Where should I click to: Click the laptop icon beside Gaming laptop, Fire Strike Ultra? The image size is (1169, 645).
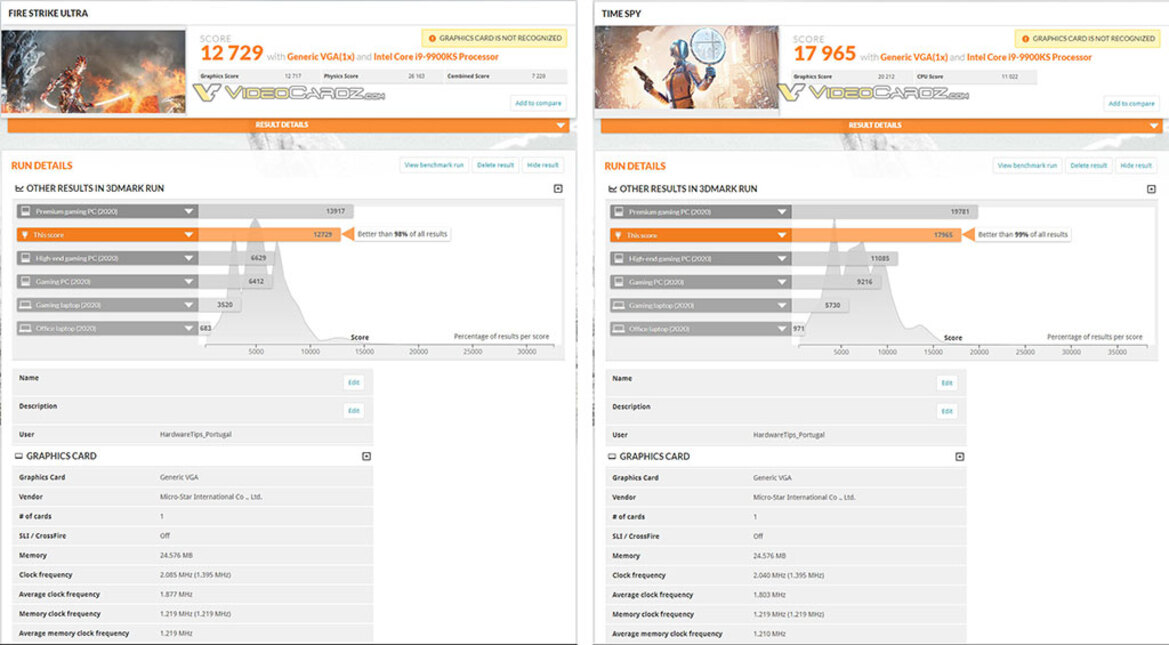(x=25, y=305)
